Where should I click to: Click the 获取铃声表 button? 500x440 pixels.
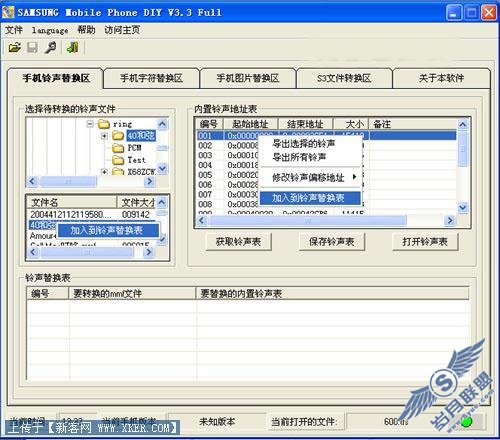pyautogui.click(x=238, y=242)
